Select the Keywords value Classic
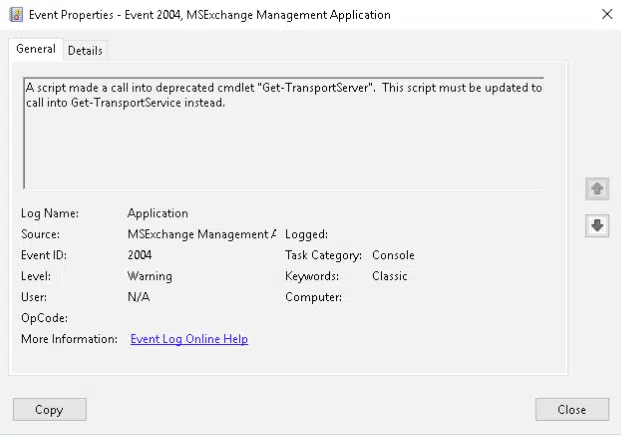The width and height of the screenshot is (621, 435). click(390, 276)
